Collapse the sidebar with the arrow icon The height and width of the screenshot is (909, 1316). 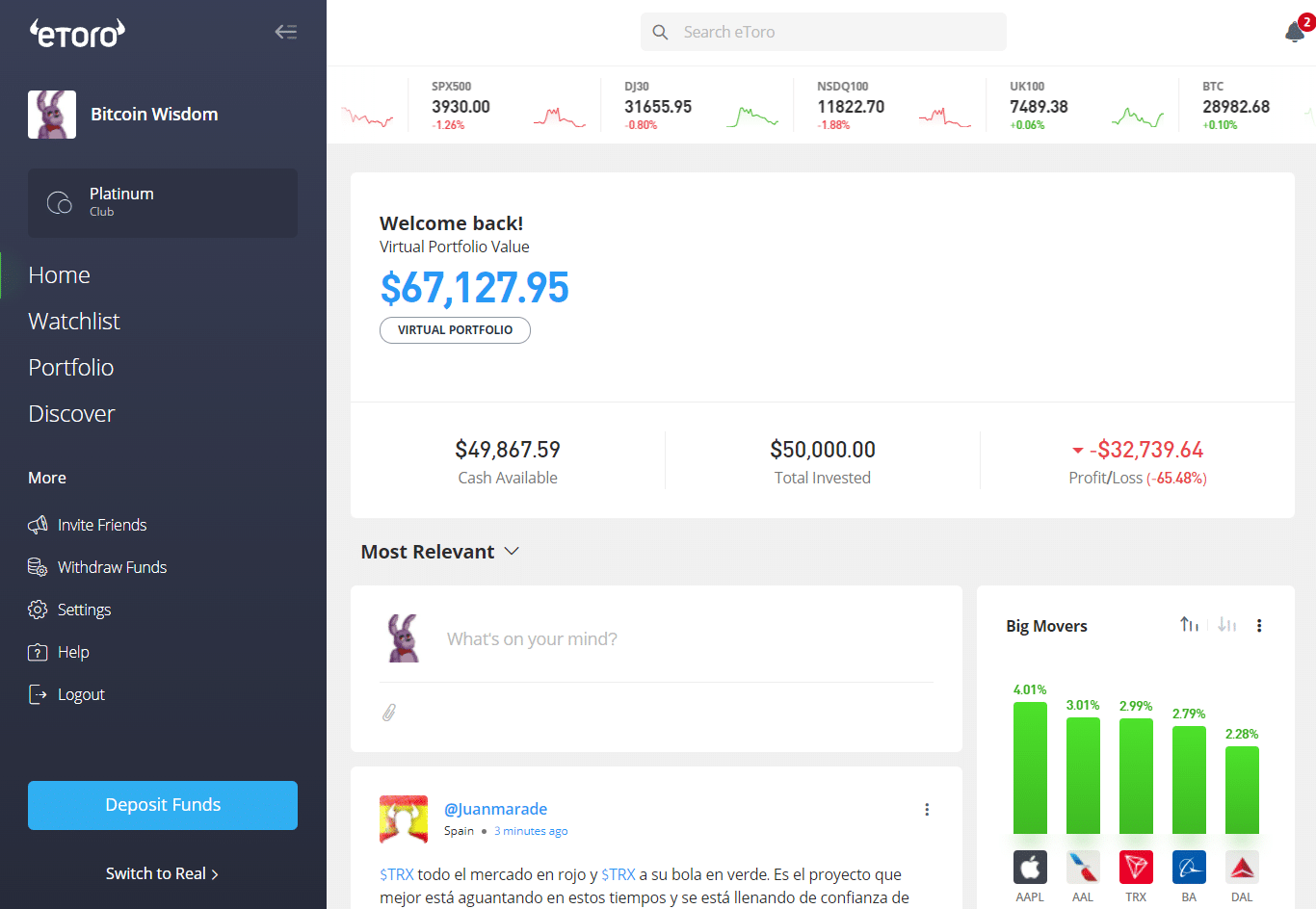point(285,32)
